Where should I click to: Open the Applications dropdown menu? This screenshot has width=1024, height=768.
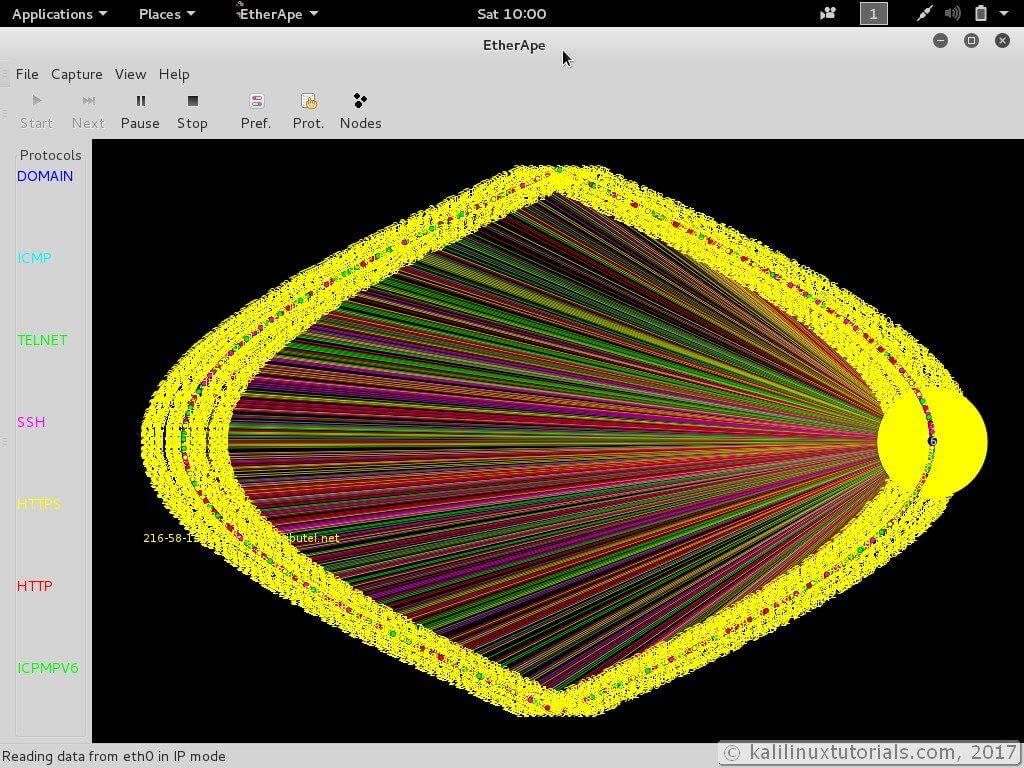tap(59, 14)
